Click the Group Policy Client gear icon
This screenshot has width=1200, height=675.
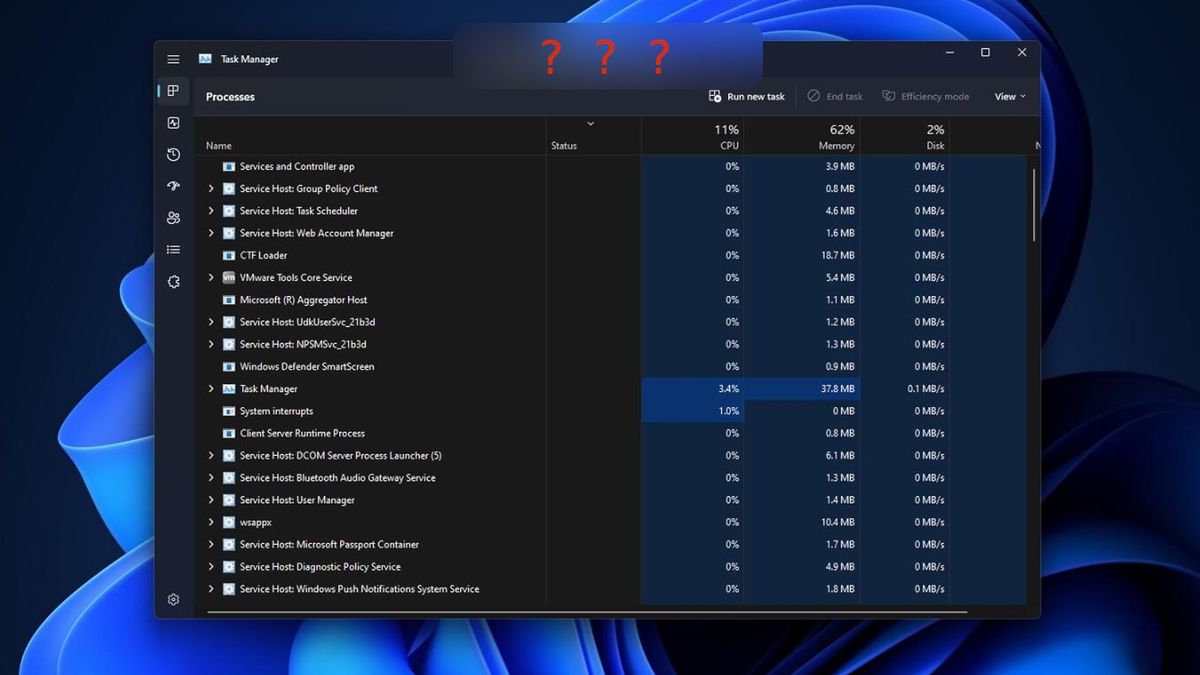[x=229, y=189]
